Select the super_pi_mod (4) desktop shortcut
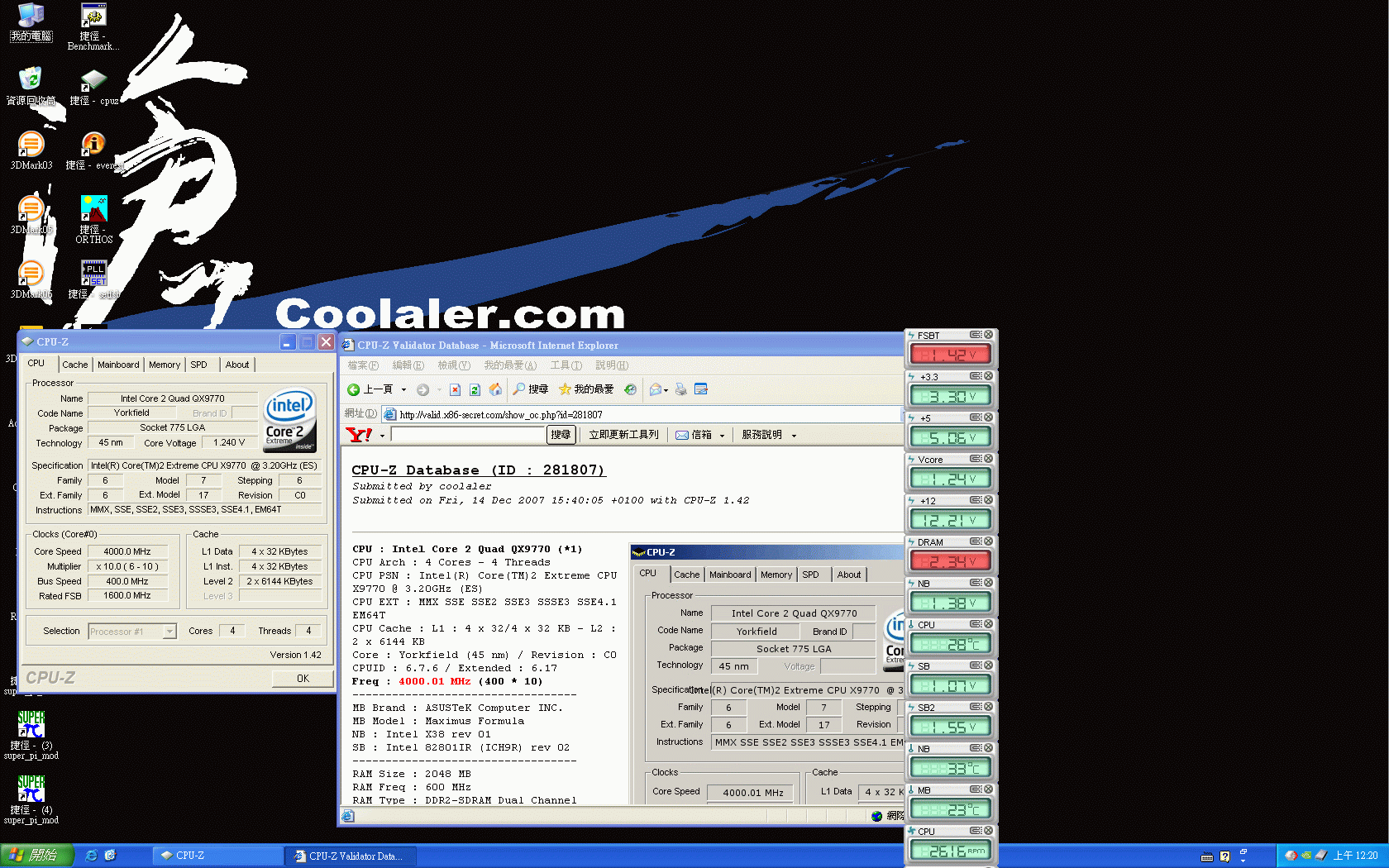Screen dimensions: 1389x868 tap(31, 800)
